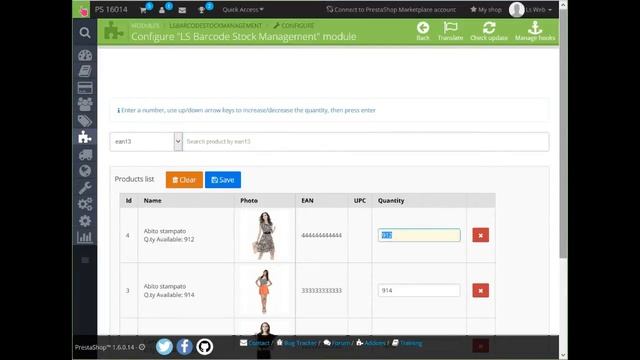Screen dimensions: 640x360
Task: Collapse the sidebar menu toggle
Action: [x=85, y=260]
